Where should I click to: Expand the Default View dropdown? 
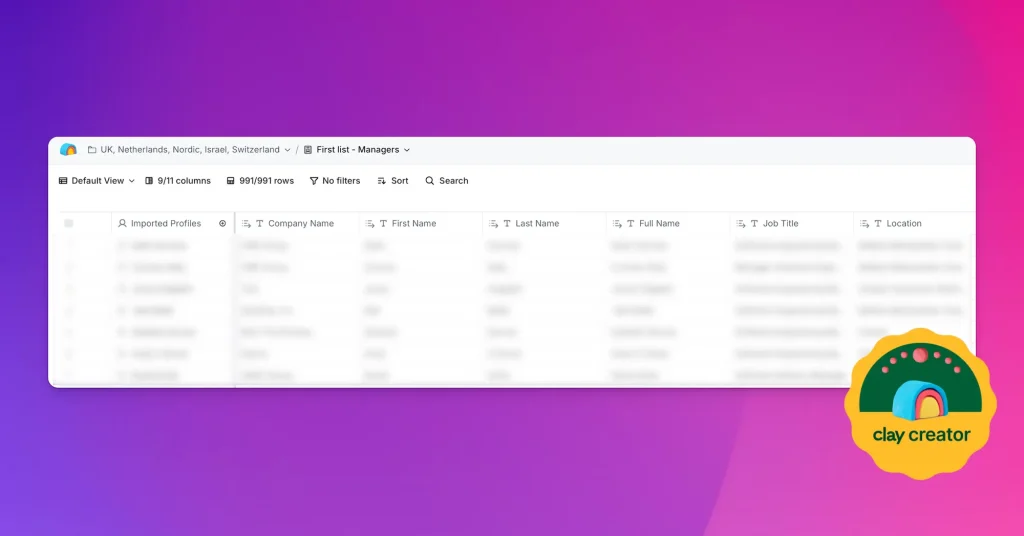(x=97, y=181)
